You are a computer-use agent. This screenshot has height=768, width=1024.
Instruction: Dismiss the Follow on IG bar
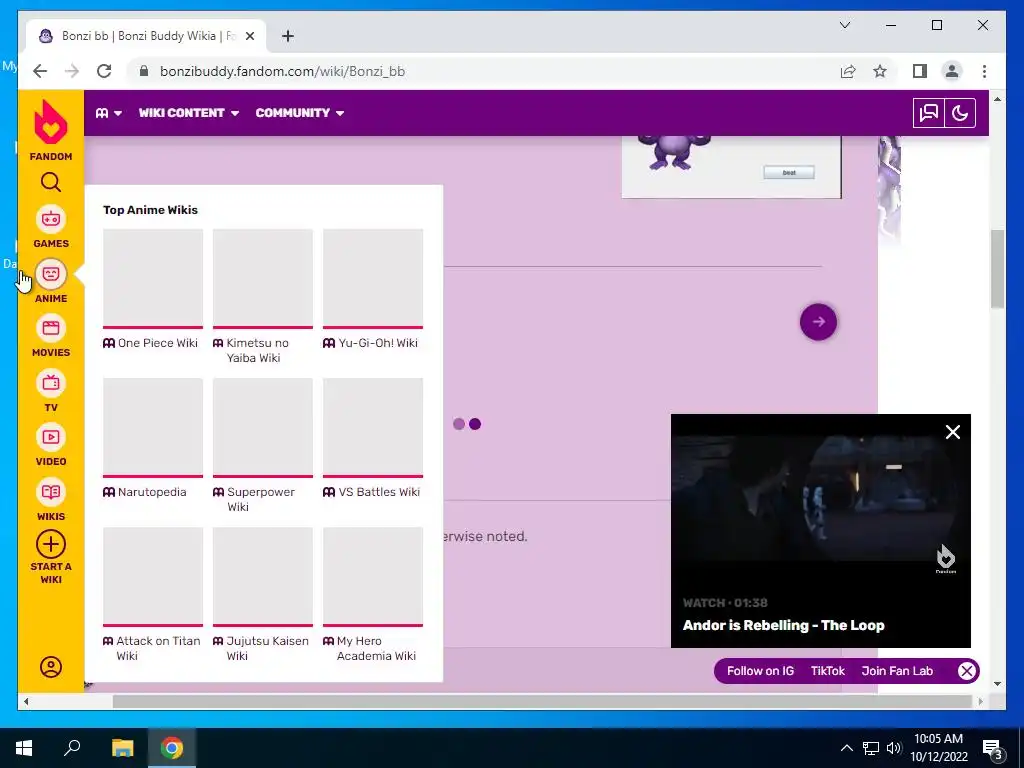coord(967,671)
